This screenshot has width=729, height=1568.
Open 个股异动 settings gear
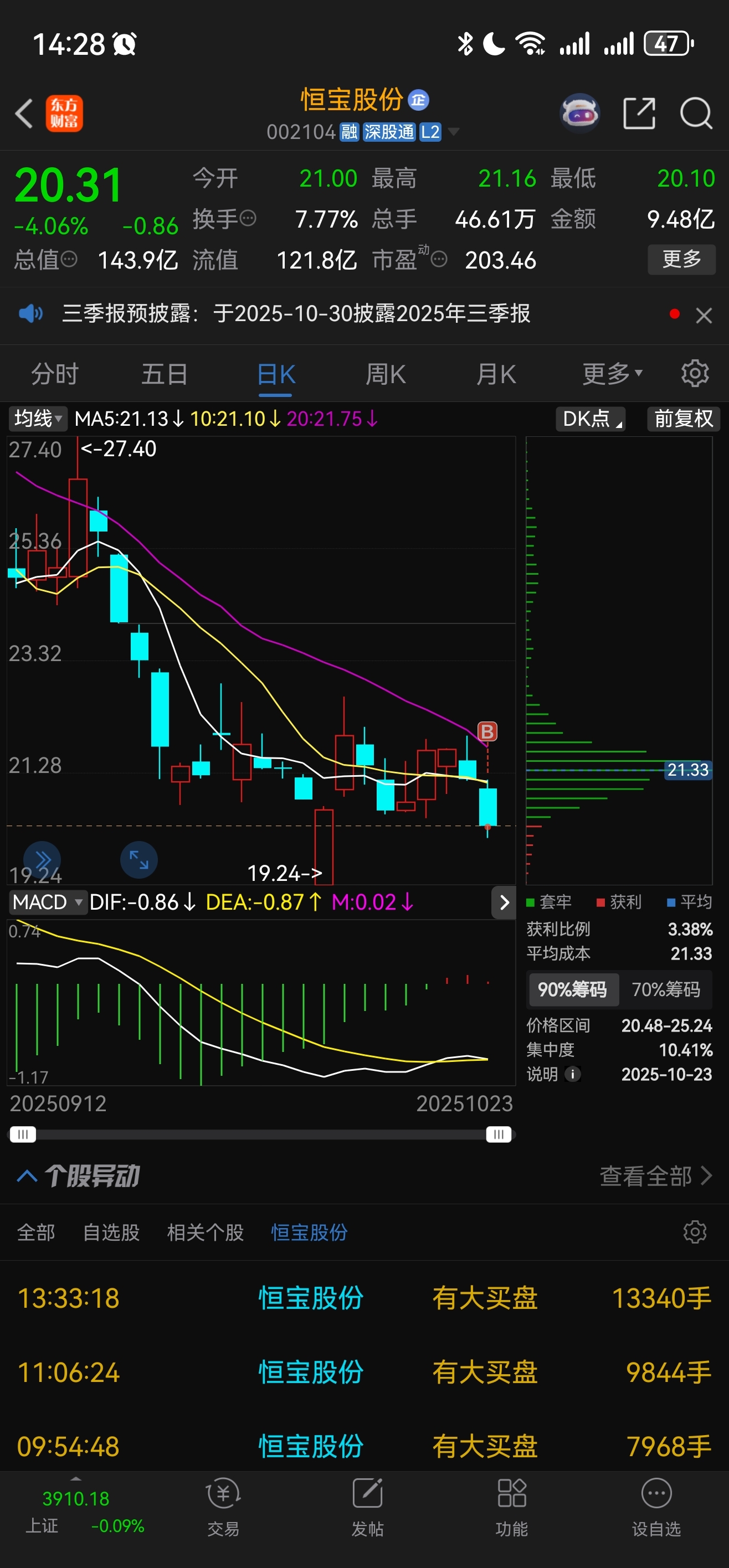pos(695,1232)
